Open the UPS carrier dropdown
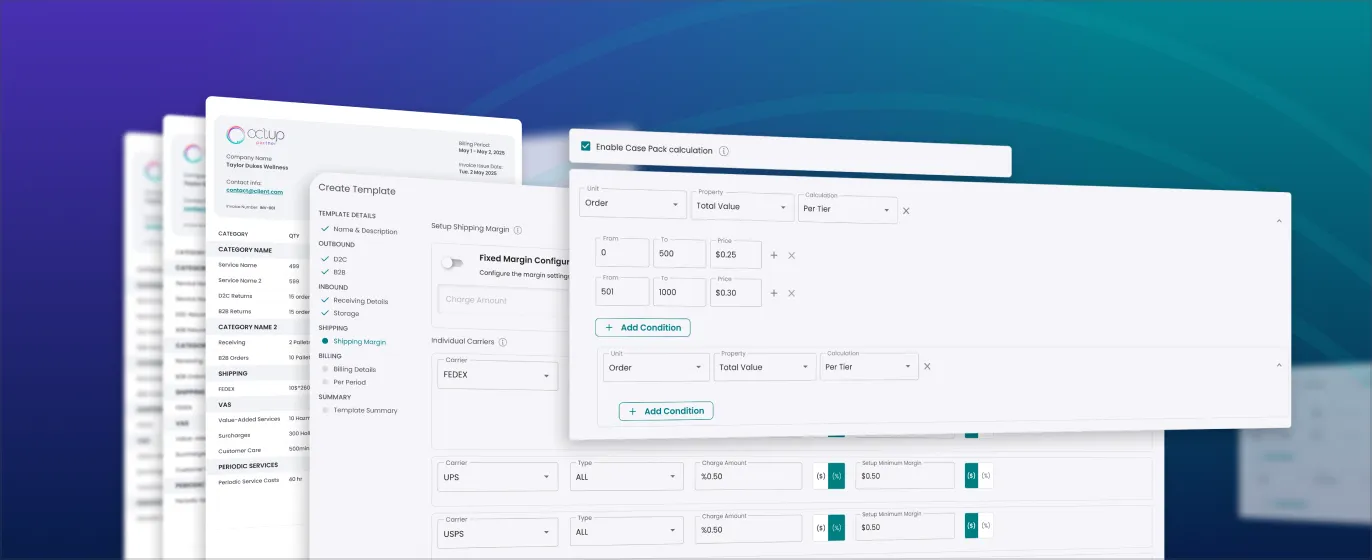The width and height of the screenshot is (1372, 560). (x=498, y=476)
